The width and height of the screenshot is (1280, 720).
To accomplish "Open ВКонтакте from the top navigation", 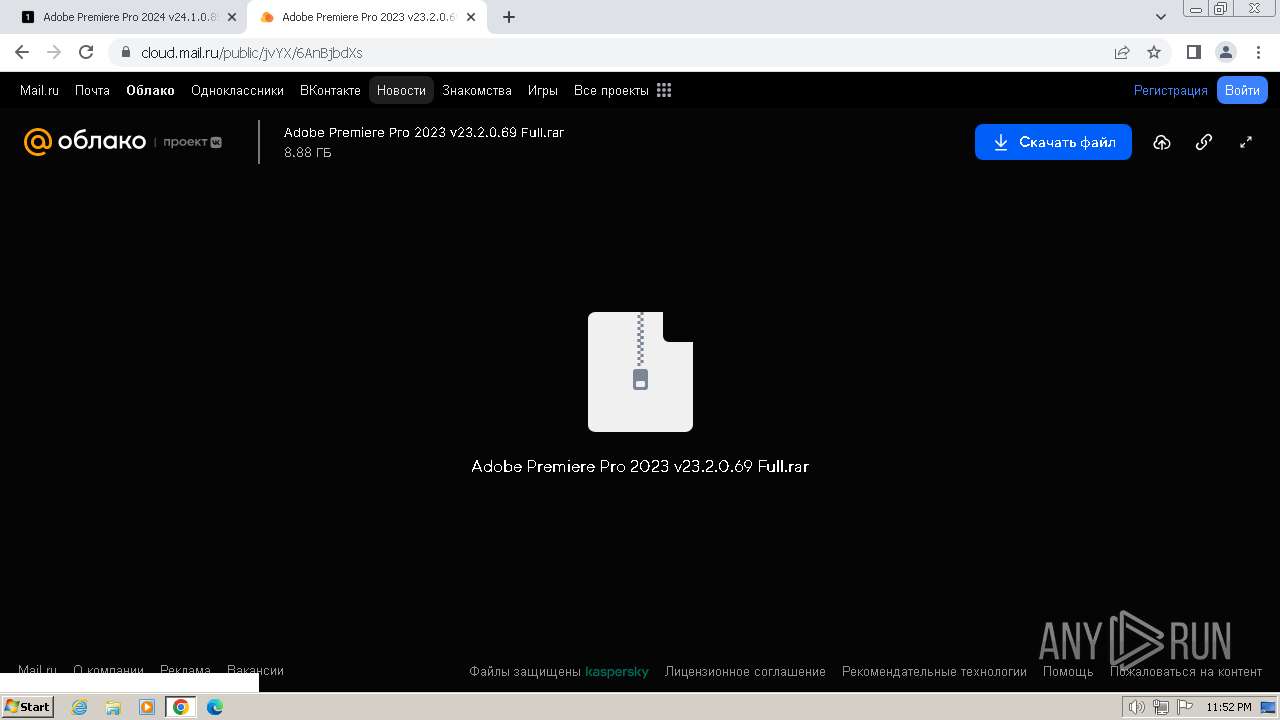I will [x=330, y=90].
